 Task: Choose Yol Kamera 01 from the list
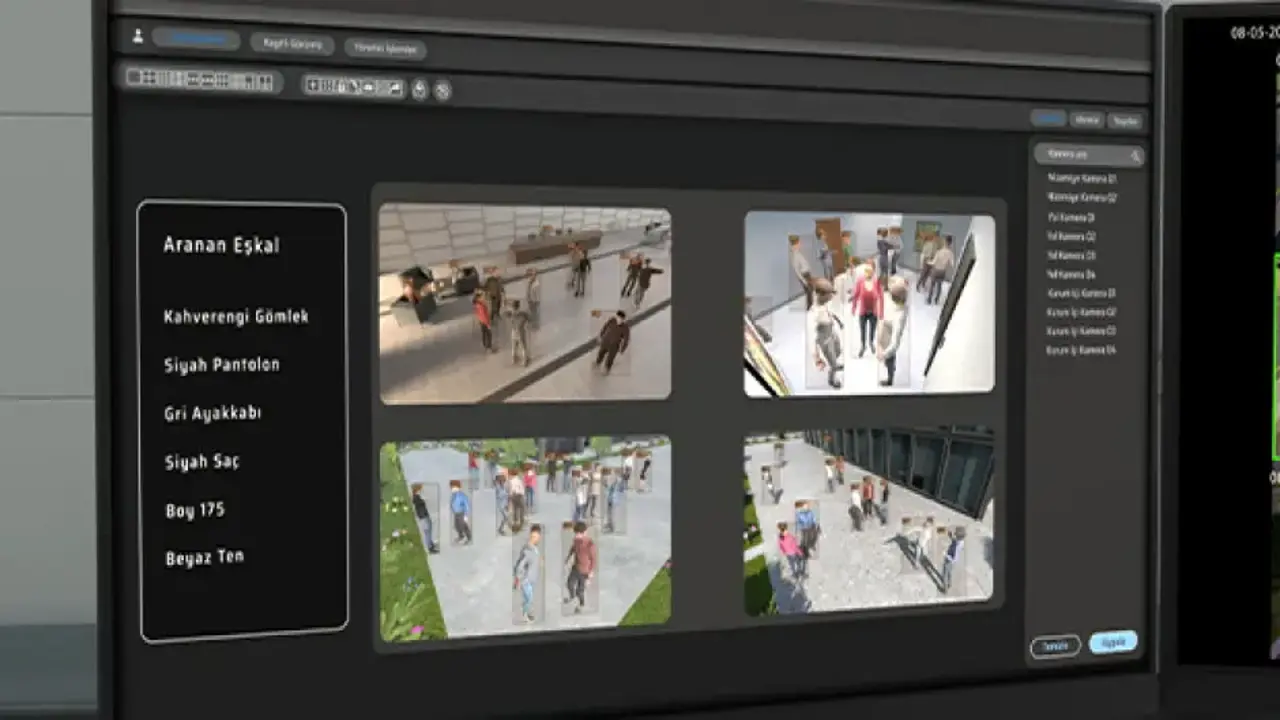click(1071, 217)
